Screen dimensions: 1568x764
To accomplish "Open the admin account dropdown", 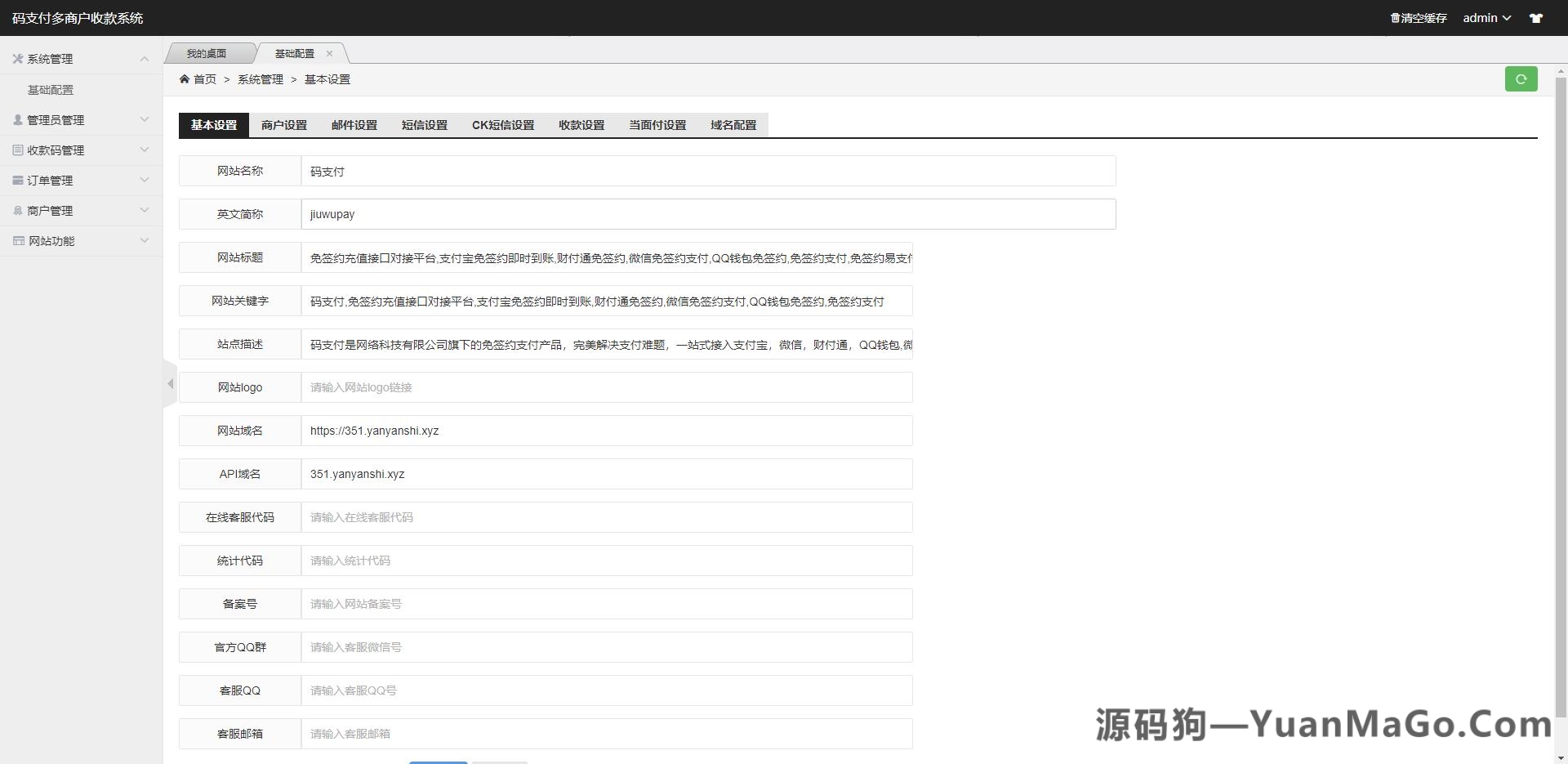I will pyautogui.click(x=1486, y=17).
